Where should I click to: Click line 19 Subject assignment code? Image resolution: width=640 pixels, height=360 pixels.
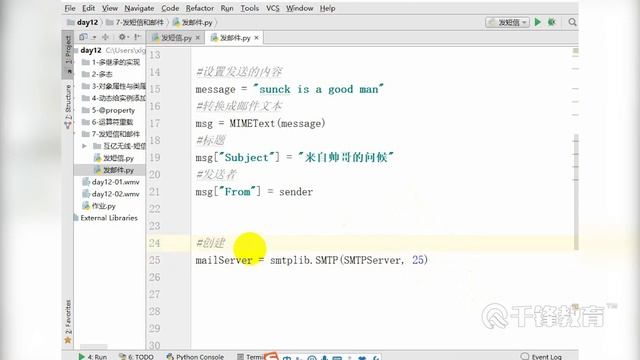(x=294, y=157)
